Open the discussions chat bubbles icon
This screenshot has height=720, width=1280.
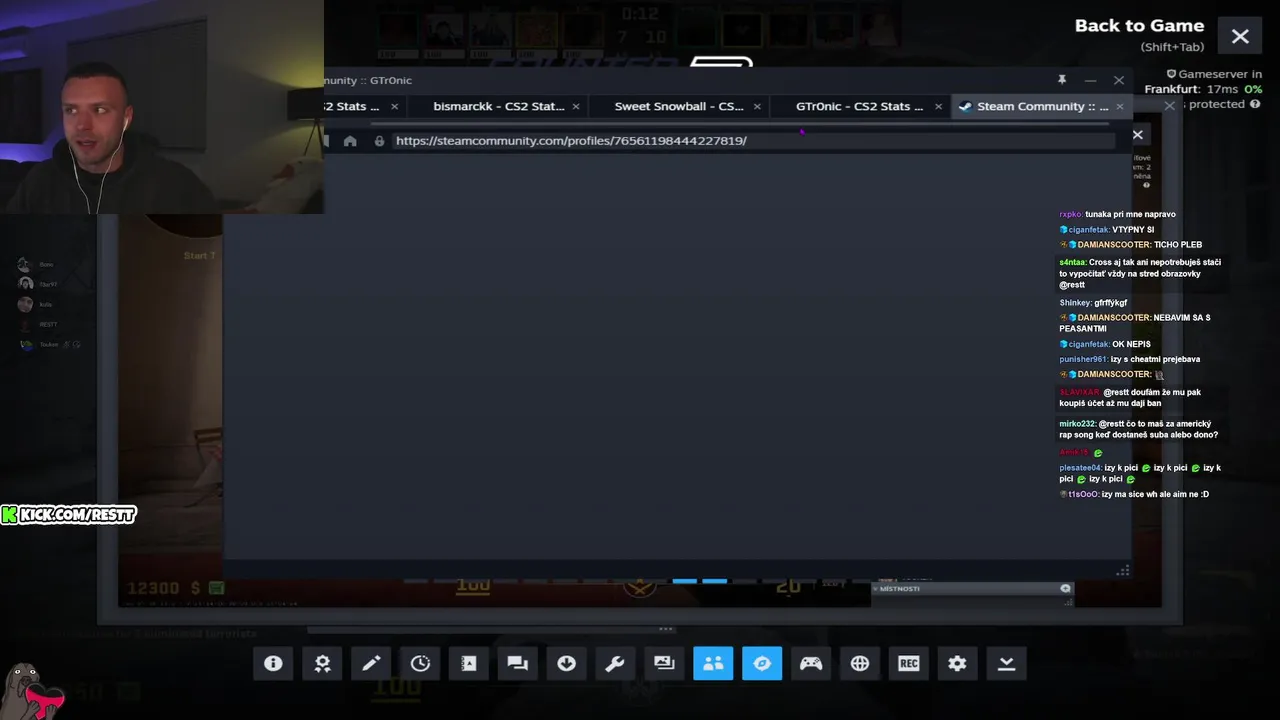click(518, 663)
